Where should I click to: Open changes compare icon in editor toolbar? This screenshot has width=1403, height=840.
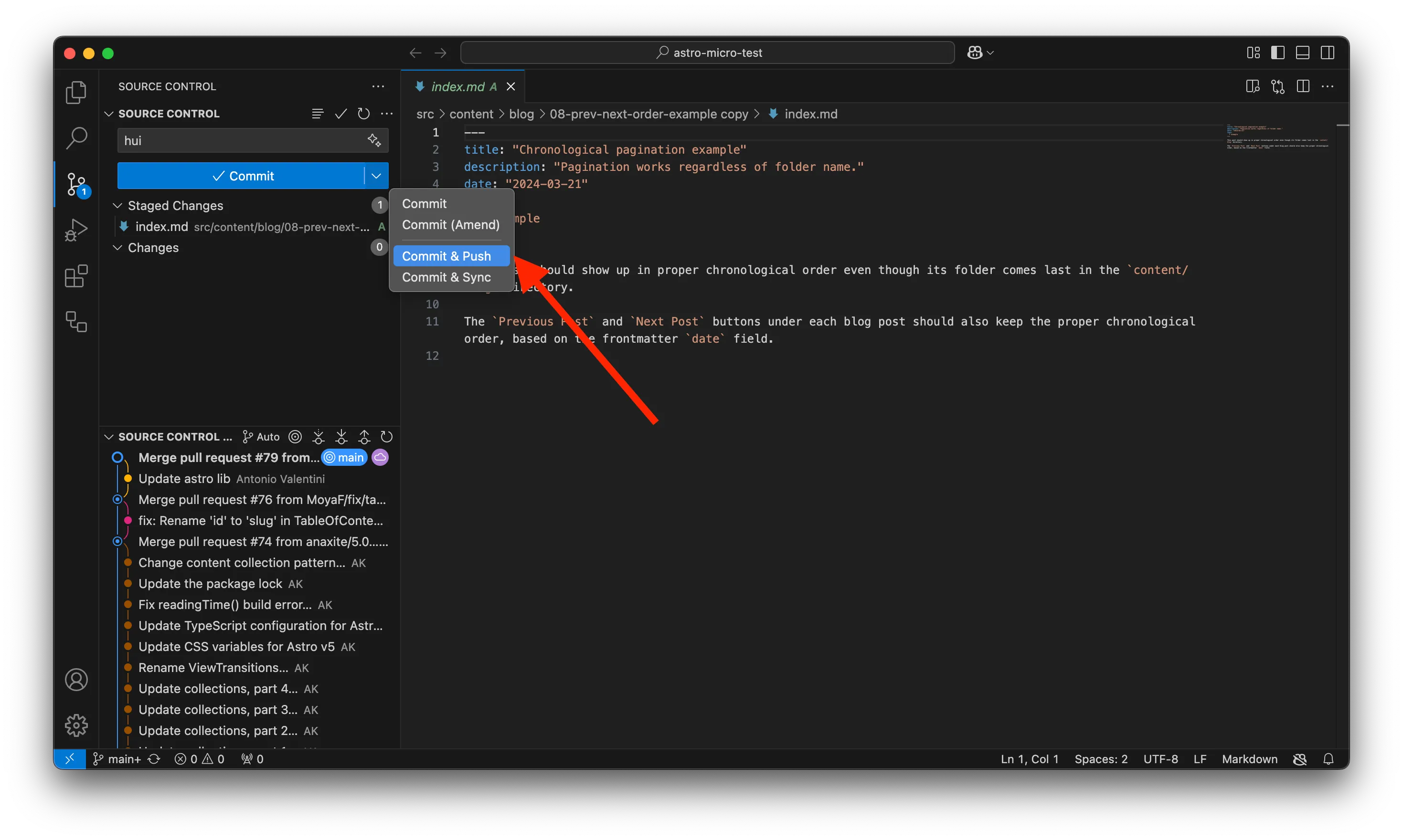pos(1278,86)
